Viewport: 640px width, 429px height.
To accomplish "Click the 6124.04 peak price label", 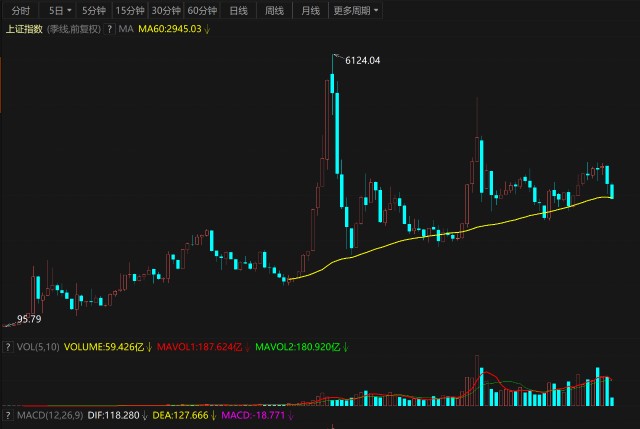I will click(362, 60).
